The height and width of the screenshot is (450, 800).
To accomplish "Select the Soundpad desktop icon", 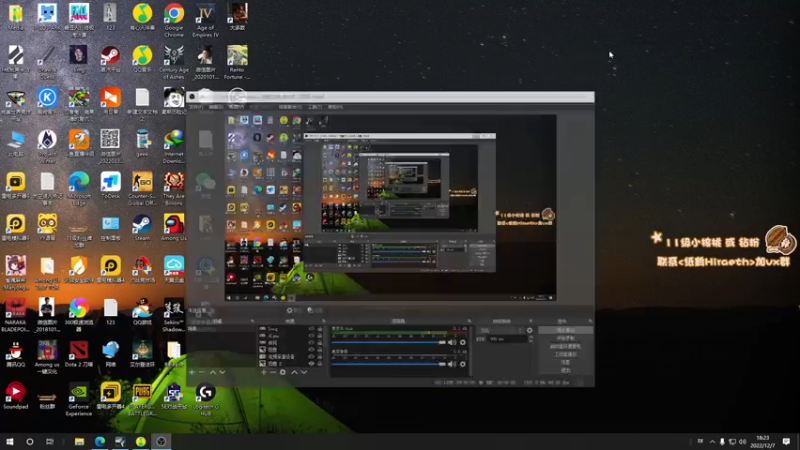I will pos(15,396).
